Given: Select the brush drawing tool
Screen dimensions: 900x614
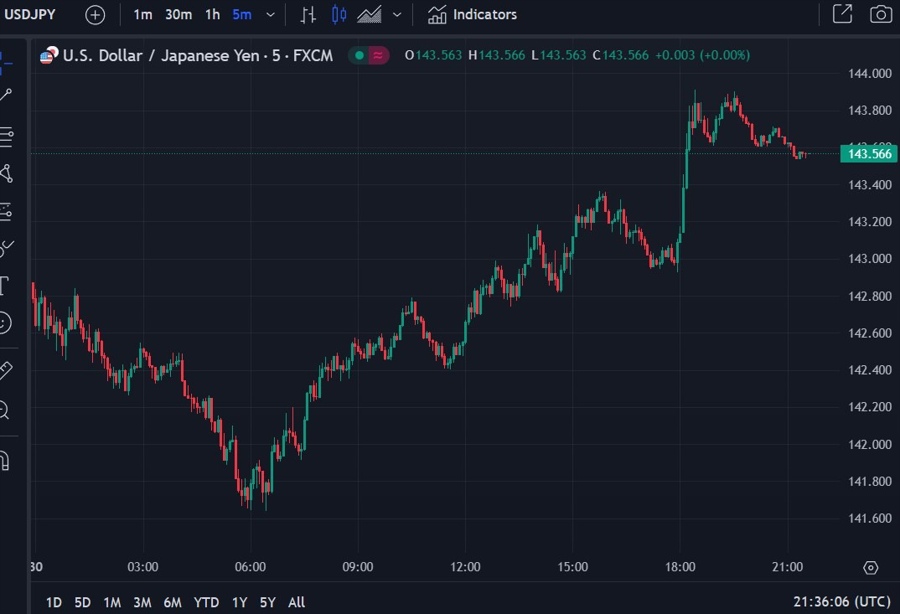Looking at the screenshot, I should 6,248.
